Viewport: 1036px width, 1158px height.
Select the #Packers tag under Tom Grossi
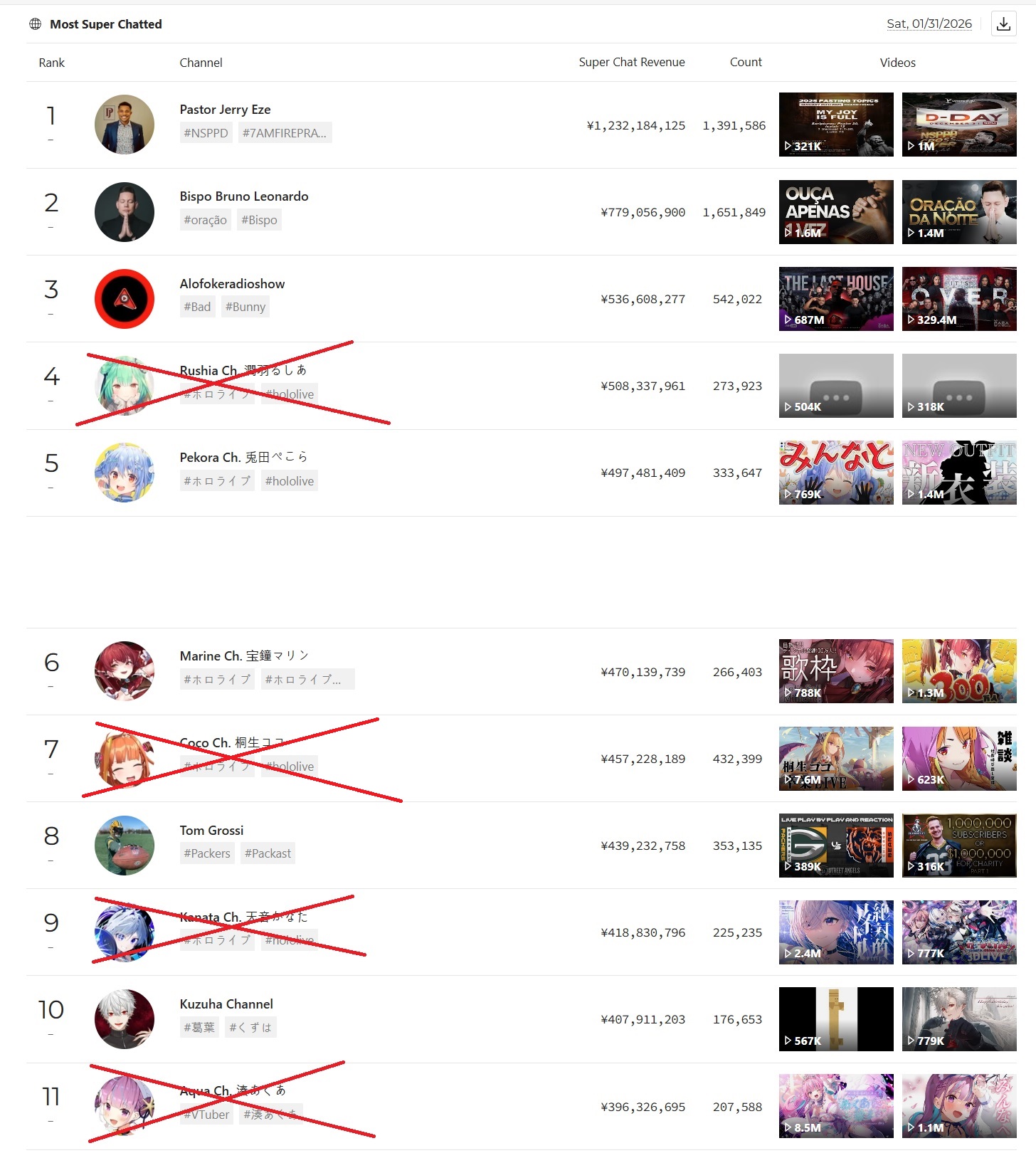click(207, 853)
